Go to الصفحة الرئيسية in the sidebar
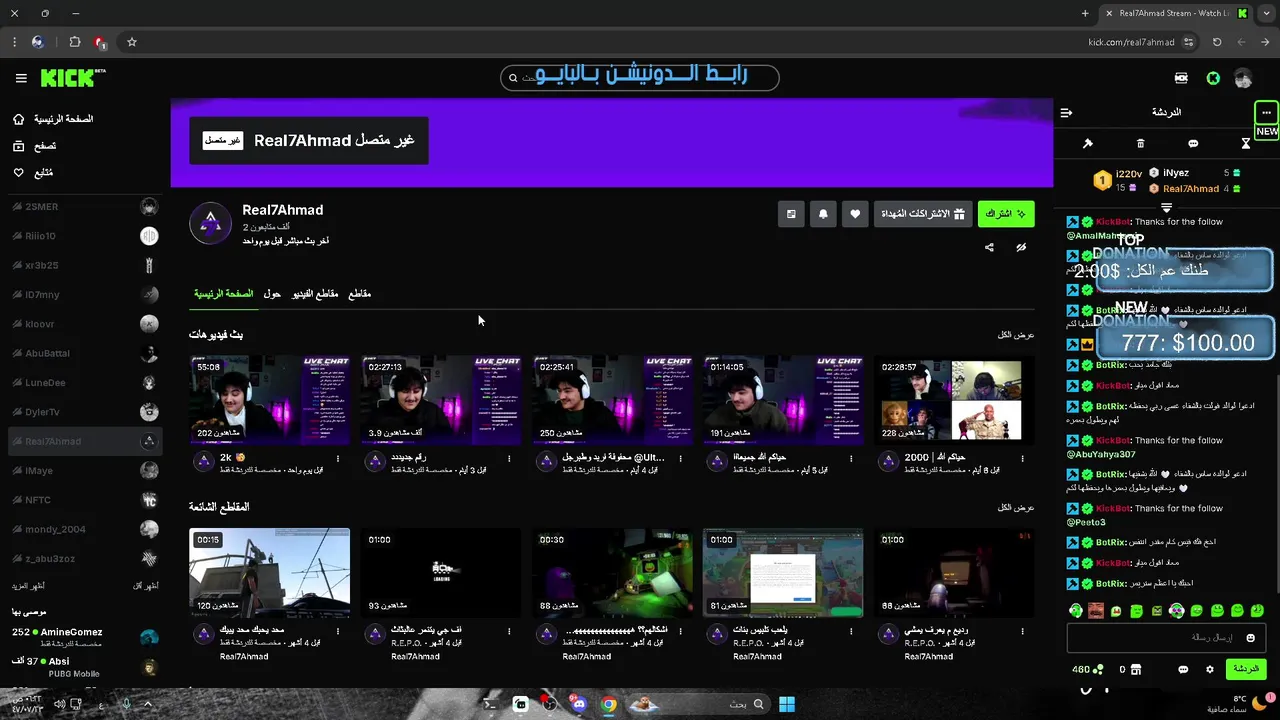 coord(54,119)
